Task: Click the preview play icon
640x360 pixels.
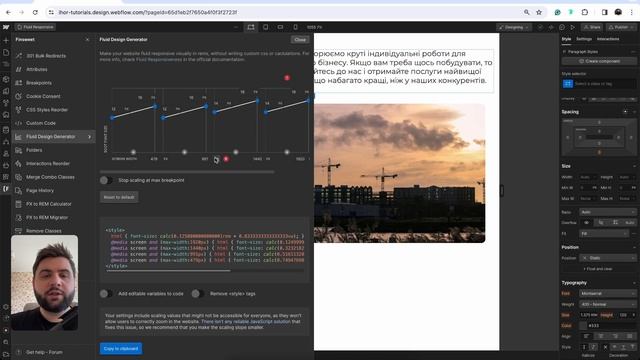Action: pos(573,27)
